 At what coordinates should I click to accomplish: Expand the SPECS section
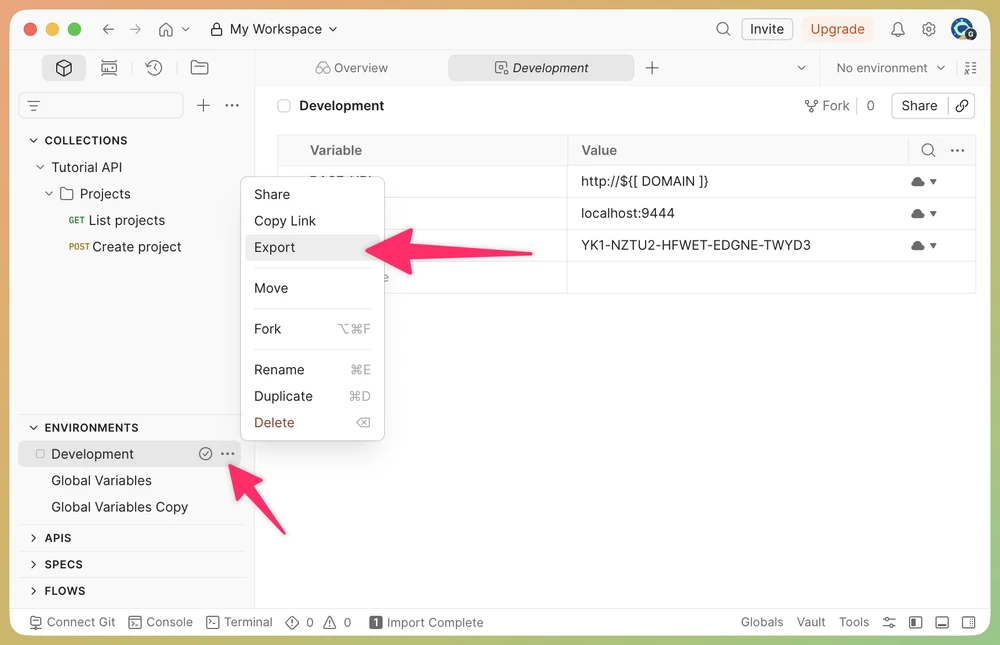coord(34,565)
